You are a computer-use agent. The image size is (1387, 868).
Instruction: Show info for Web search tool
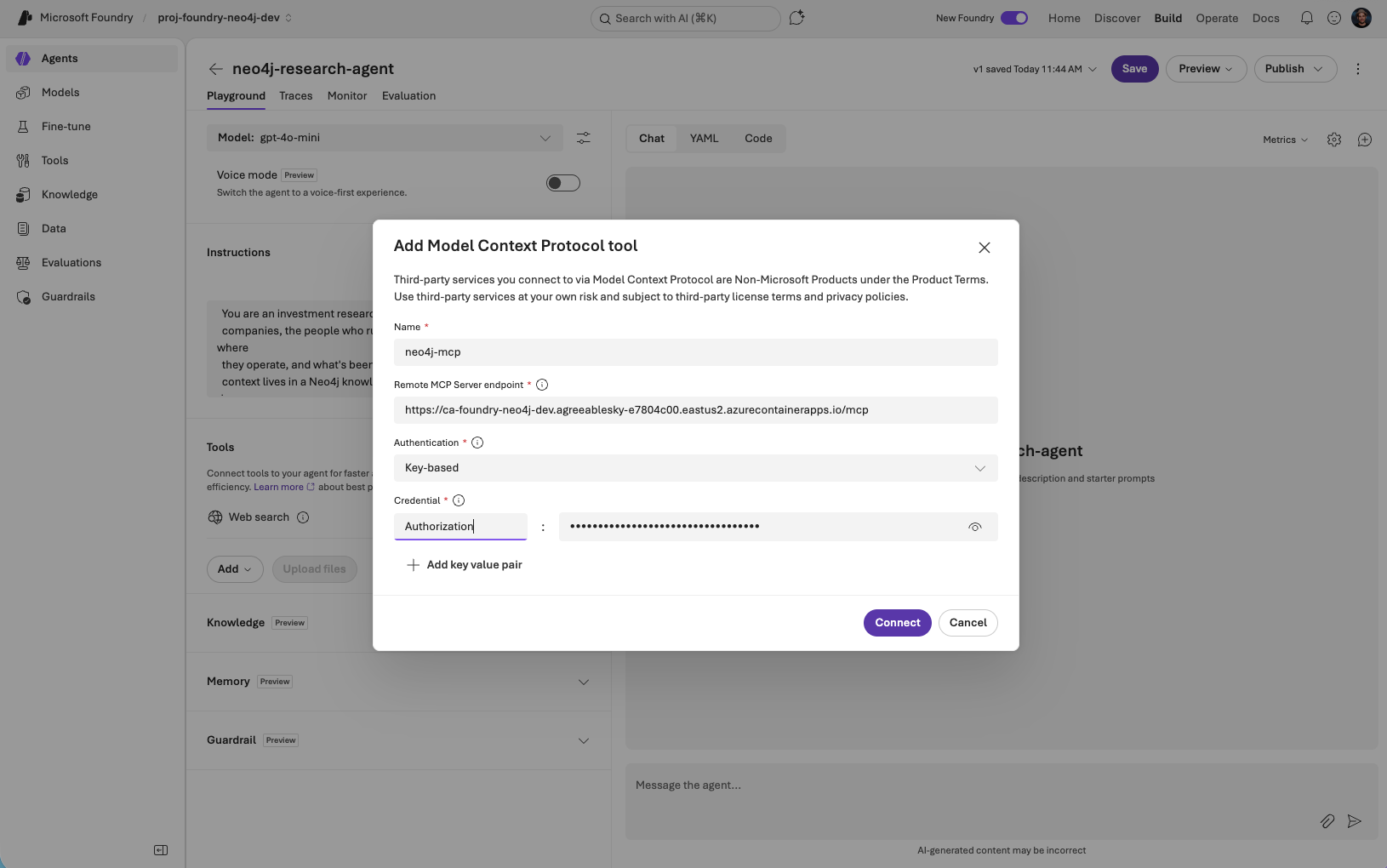tap(303, 517)
